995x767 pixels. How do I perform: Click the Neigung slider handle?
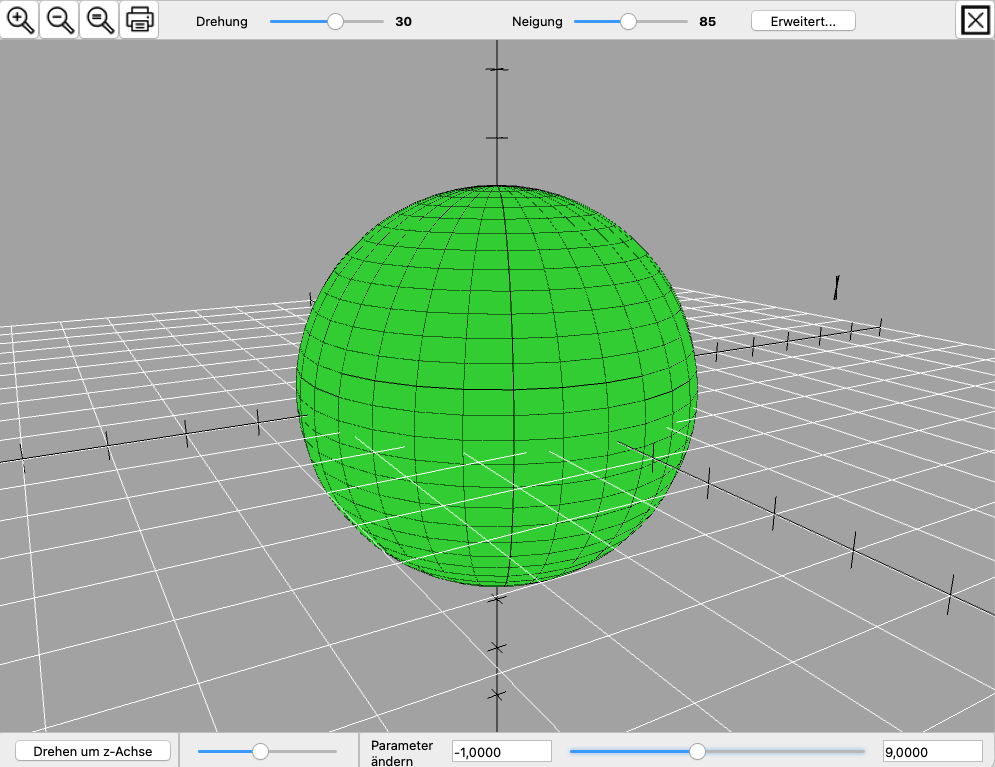click(628, 21)
